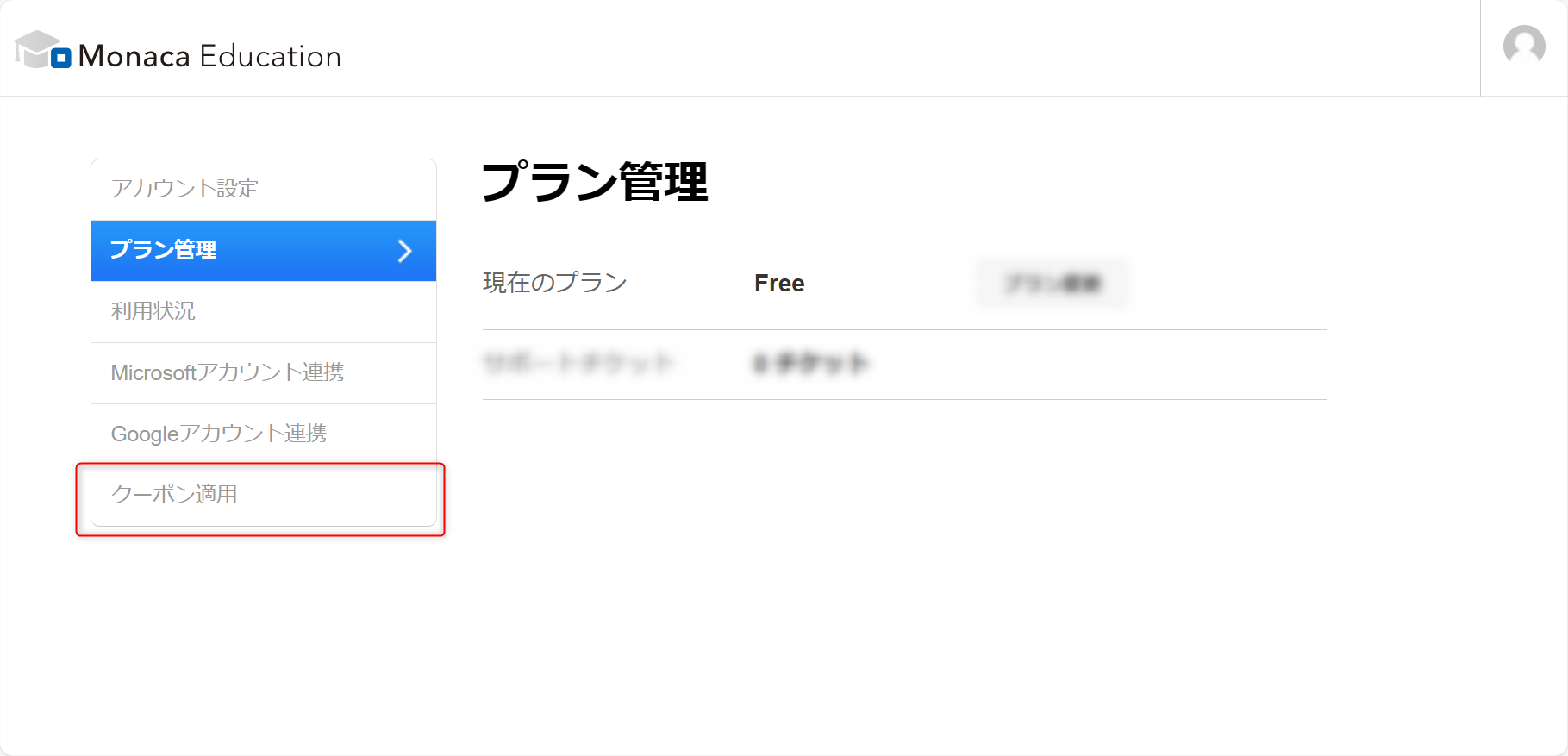
Task: Click the Free plan value text
Action: 779,284
